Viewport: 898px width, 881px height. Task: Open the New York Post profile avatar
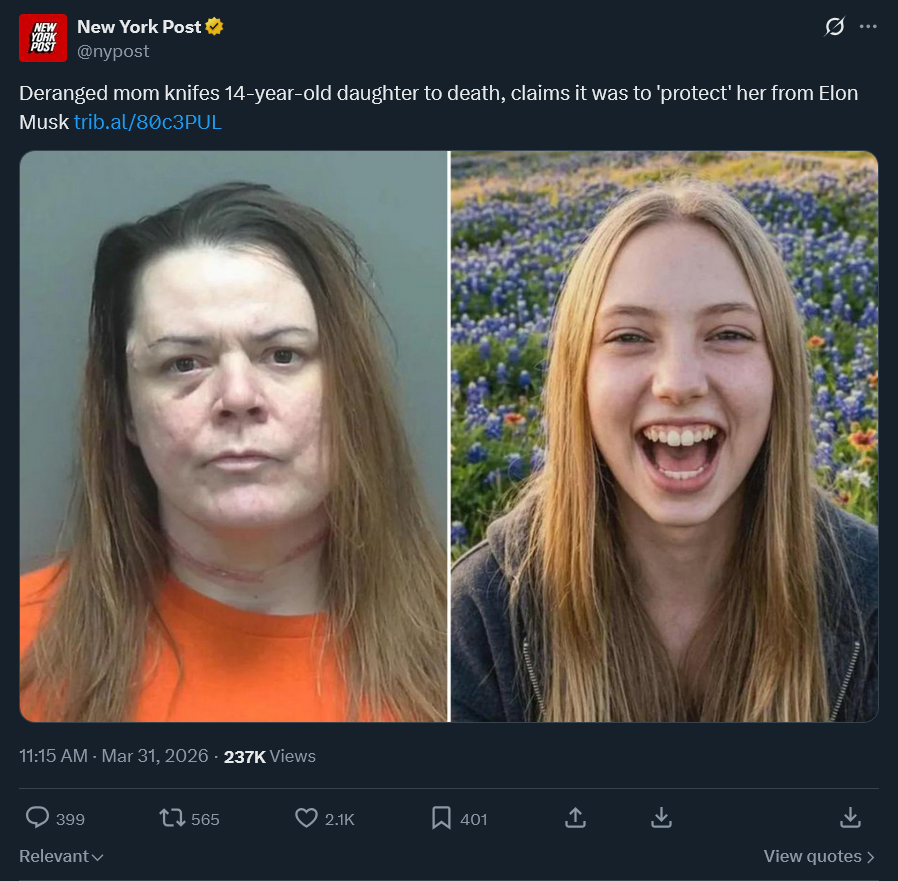point(43,38)
